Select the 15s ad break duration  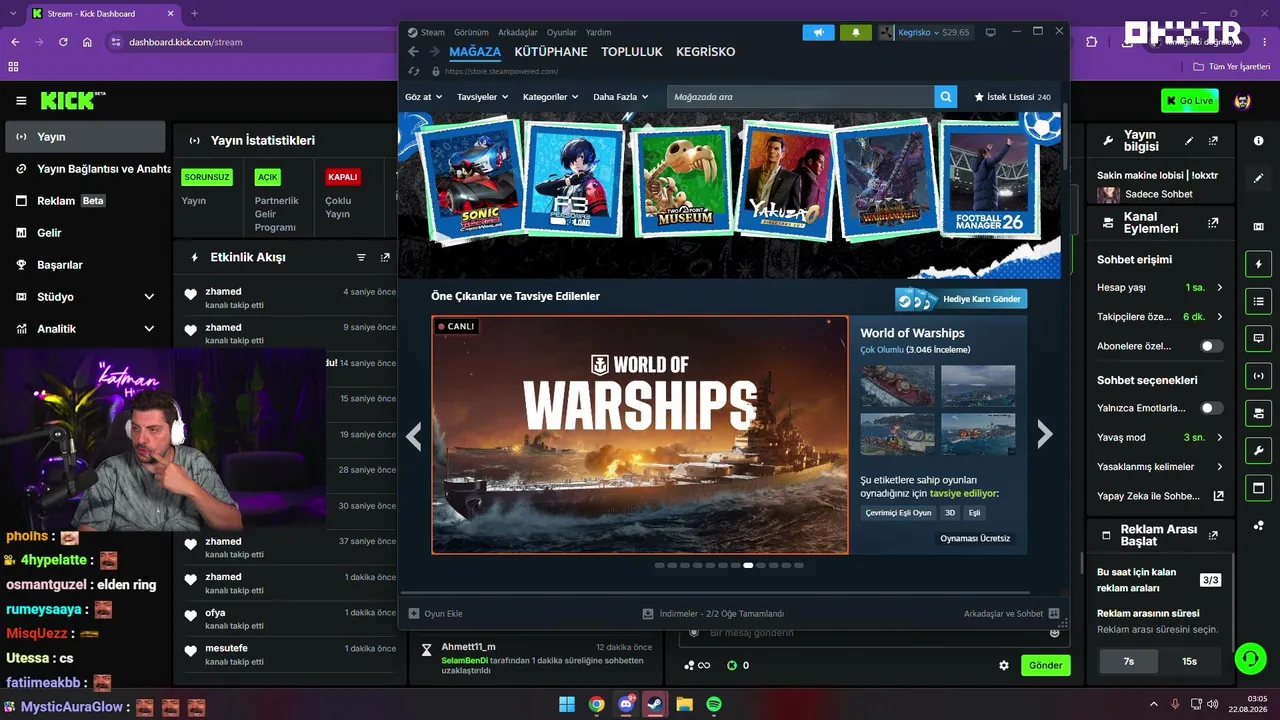(x=1189, y=661)
